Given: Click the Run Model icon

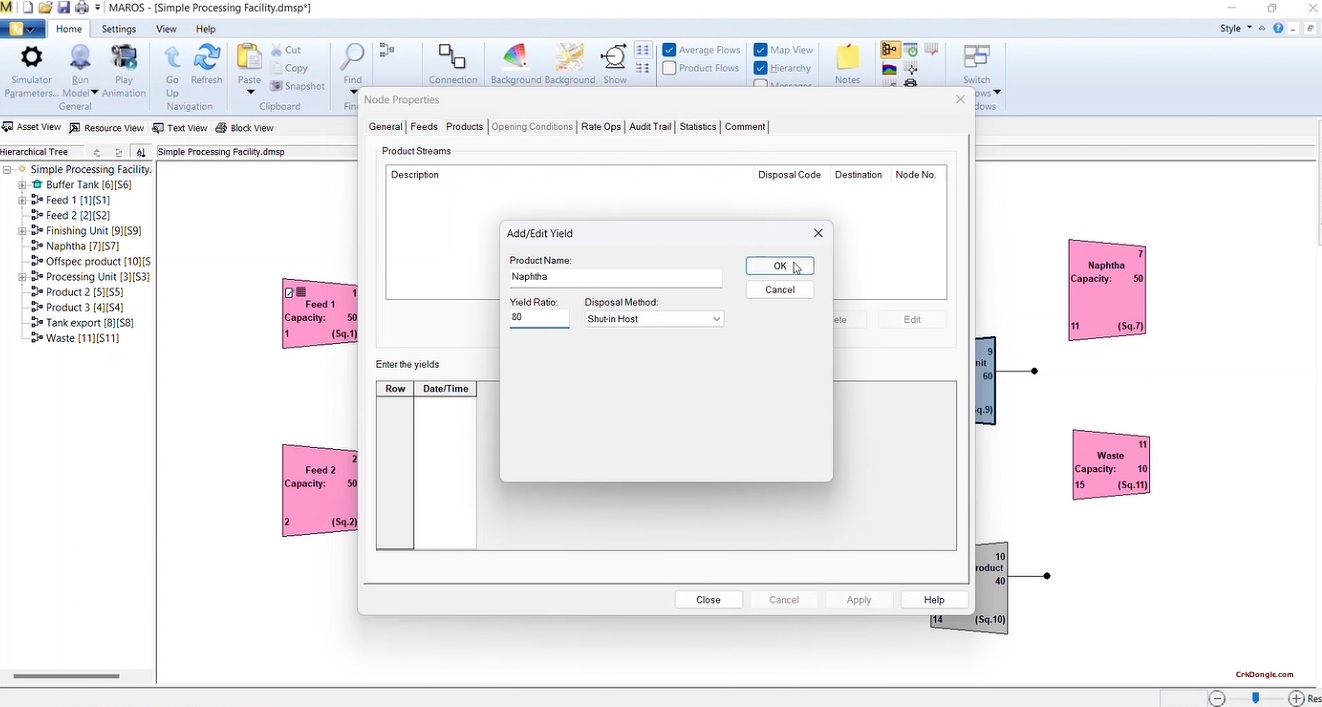Looking at the screenshot, I should [x=80, y=57].
